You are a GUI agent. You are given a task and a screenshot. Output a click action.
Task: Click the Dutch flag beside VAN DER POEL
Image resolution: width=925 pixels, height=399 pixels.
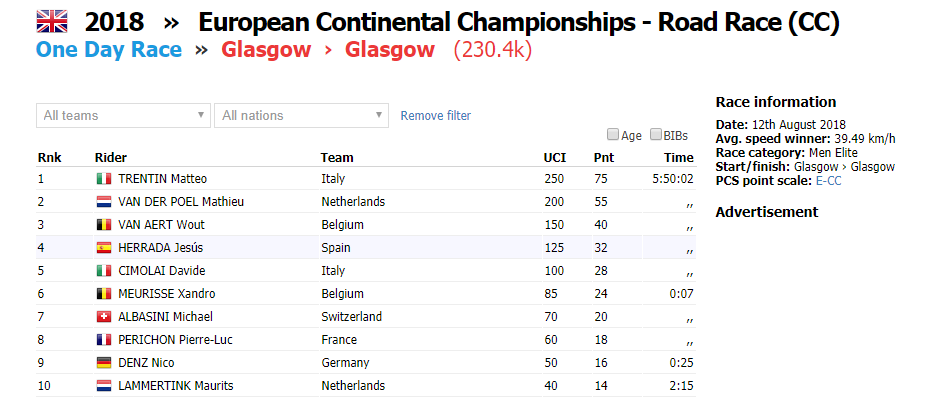click(104, 202)
